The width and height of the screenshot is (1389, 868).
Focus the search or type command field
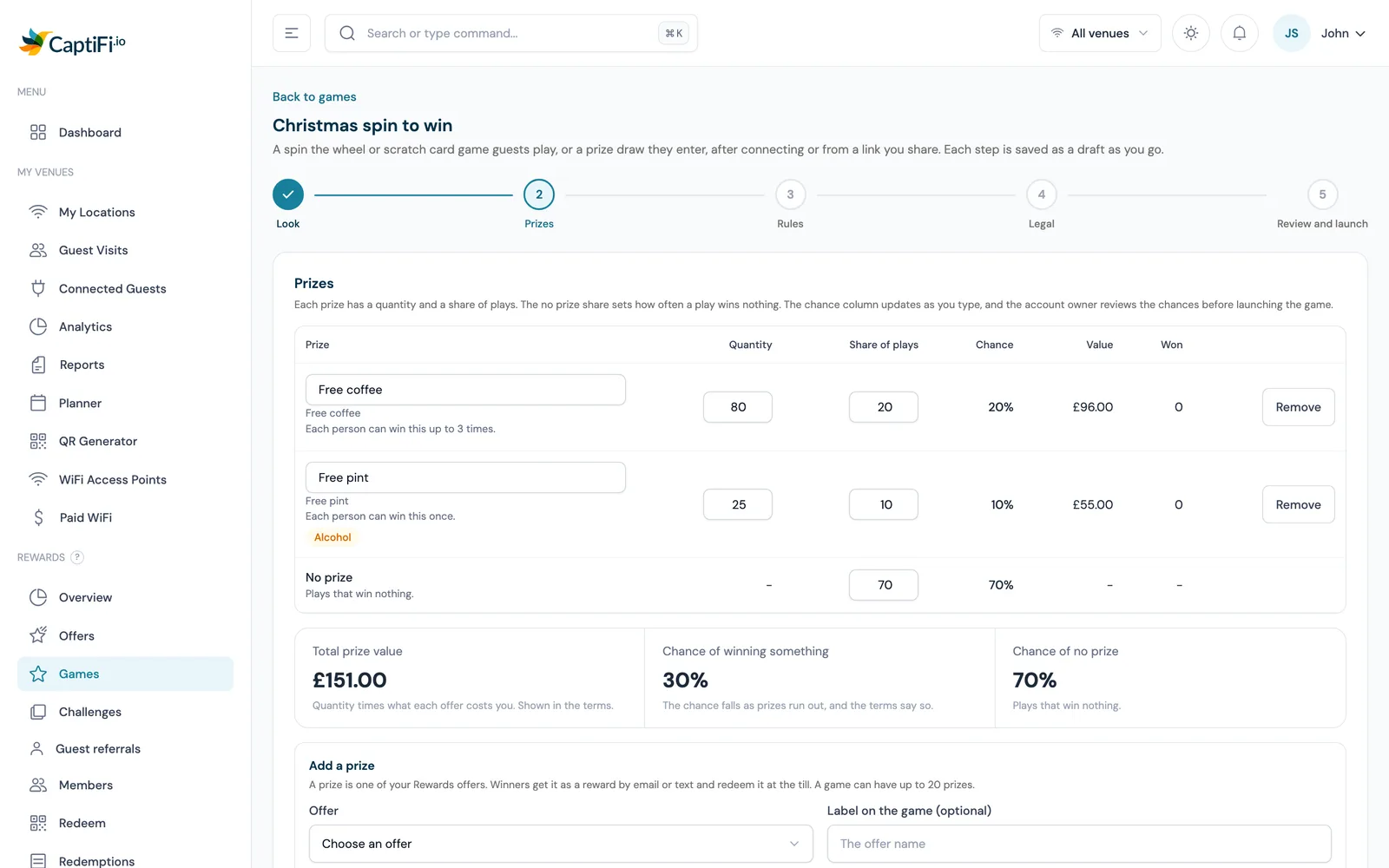[x=510, y=33]
